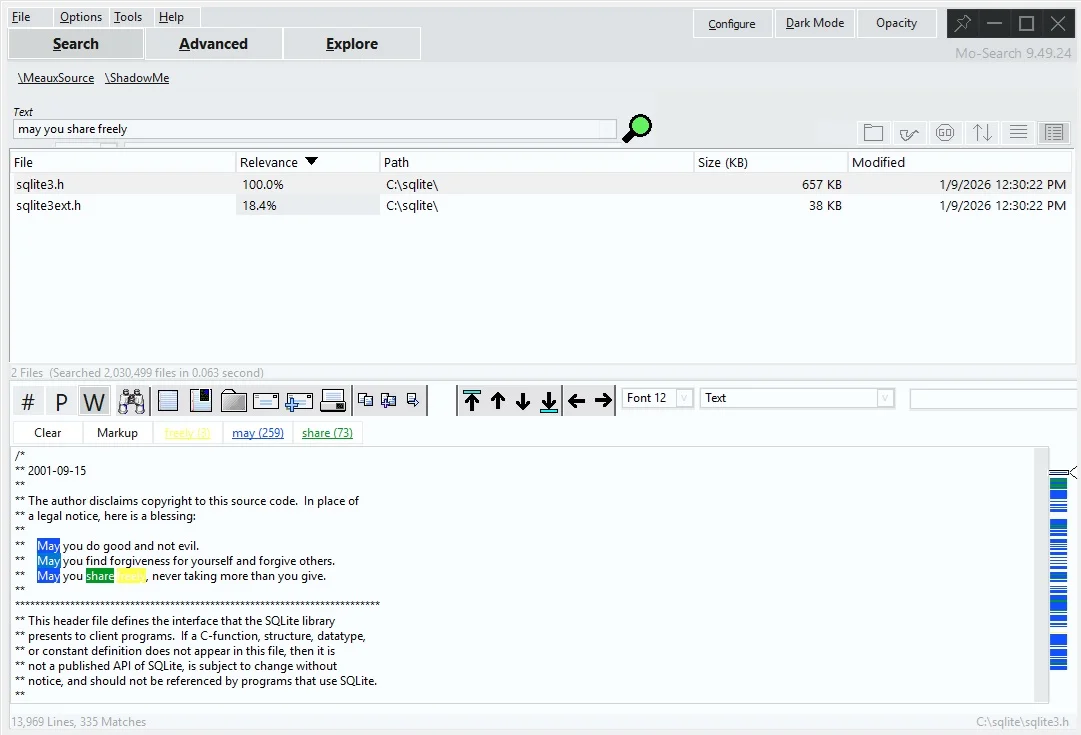Open the Relevance column sort dropdown
The height and width of the screenshot is (735, 1081).
tap(310, 161)
